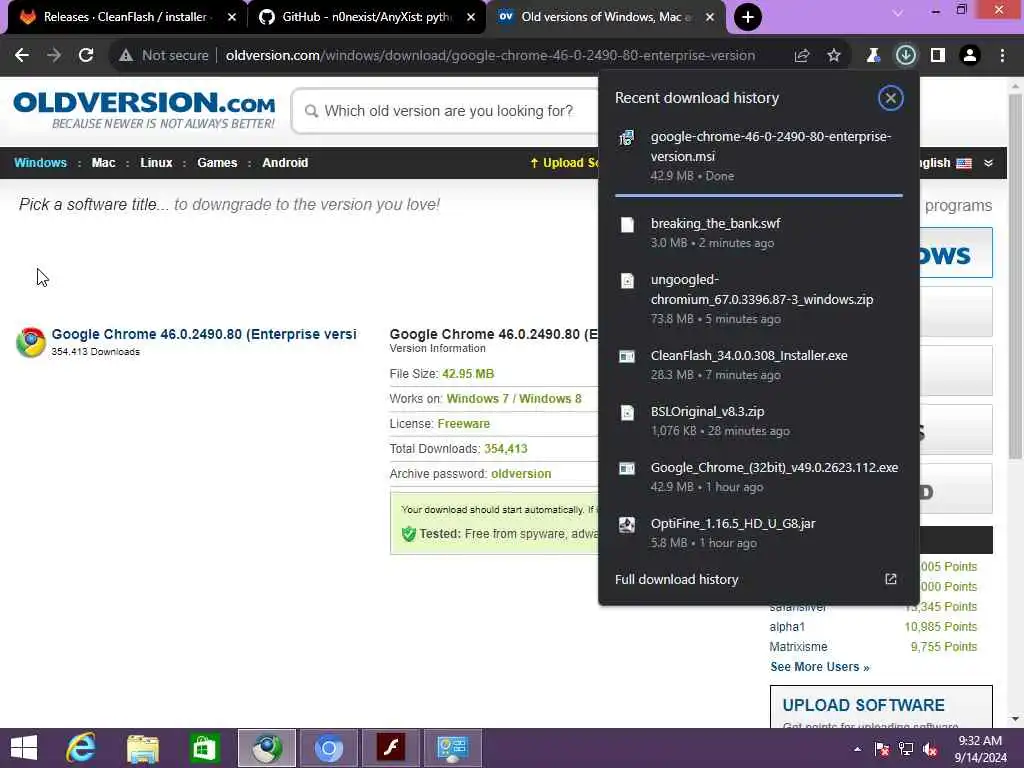This screenshot has width=1024, height=768.
Task: Open the Not secure site info
Action: [x=163, y=56]
